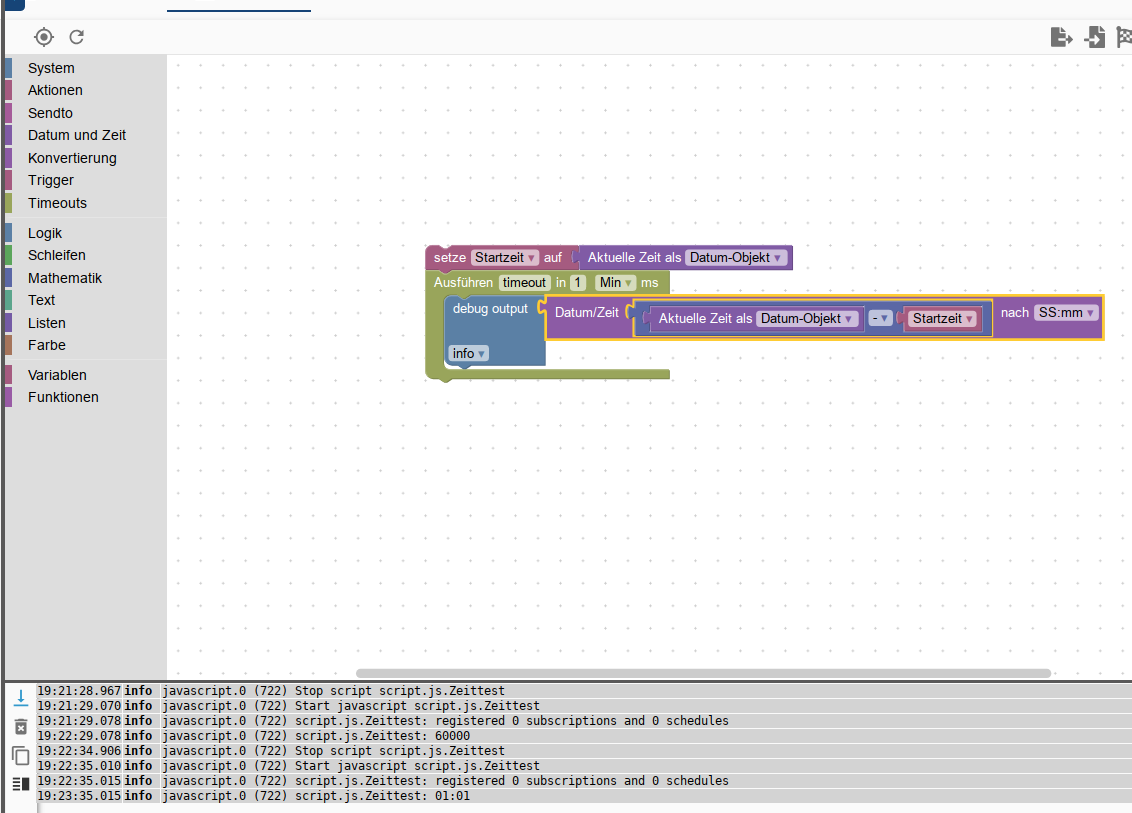Click the refresh icon in the toolbar
Viewport: 1132px width, 813px height.
pyautogui.click(x=76, y=37)
